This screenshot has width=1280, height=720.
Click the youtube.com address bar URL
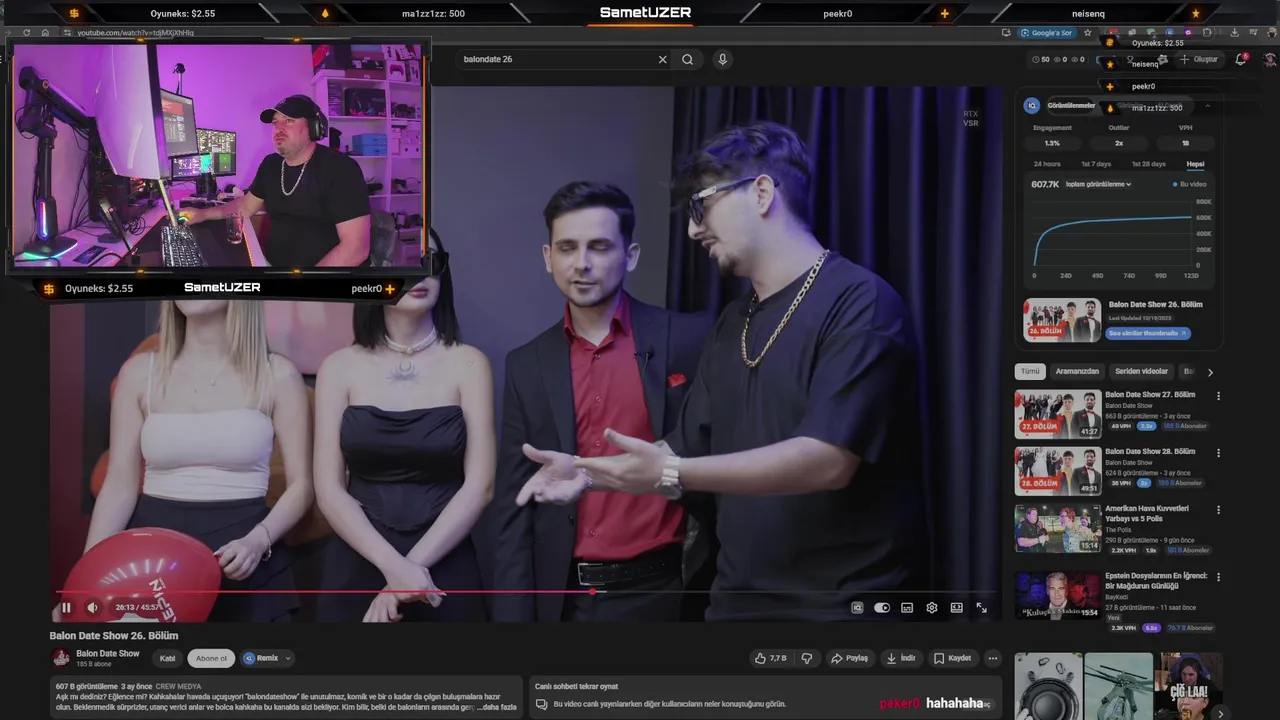pyautogui.click(x=135, y=33)
